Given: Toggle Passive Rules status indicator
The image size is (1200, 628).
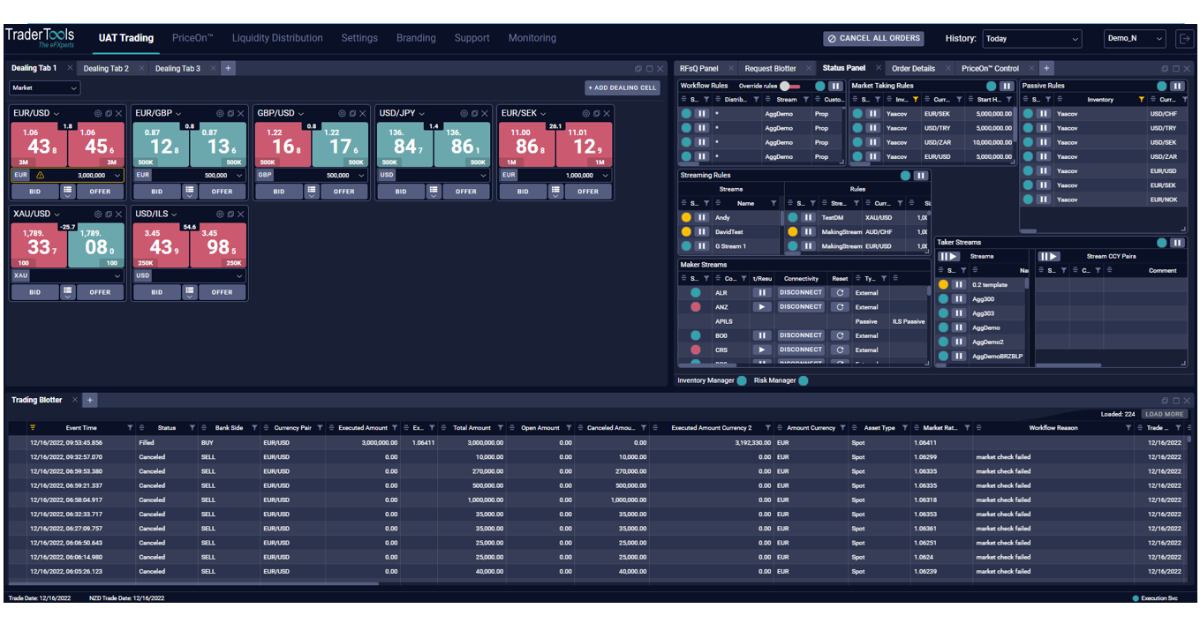Looking at the screenshot, I should pyautogui.click(x=1162, y=86).
